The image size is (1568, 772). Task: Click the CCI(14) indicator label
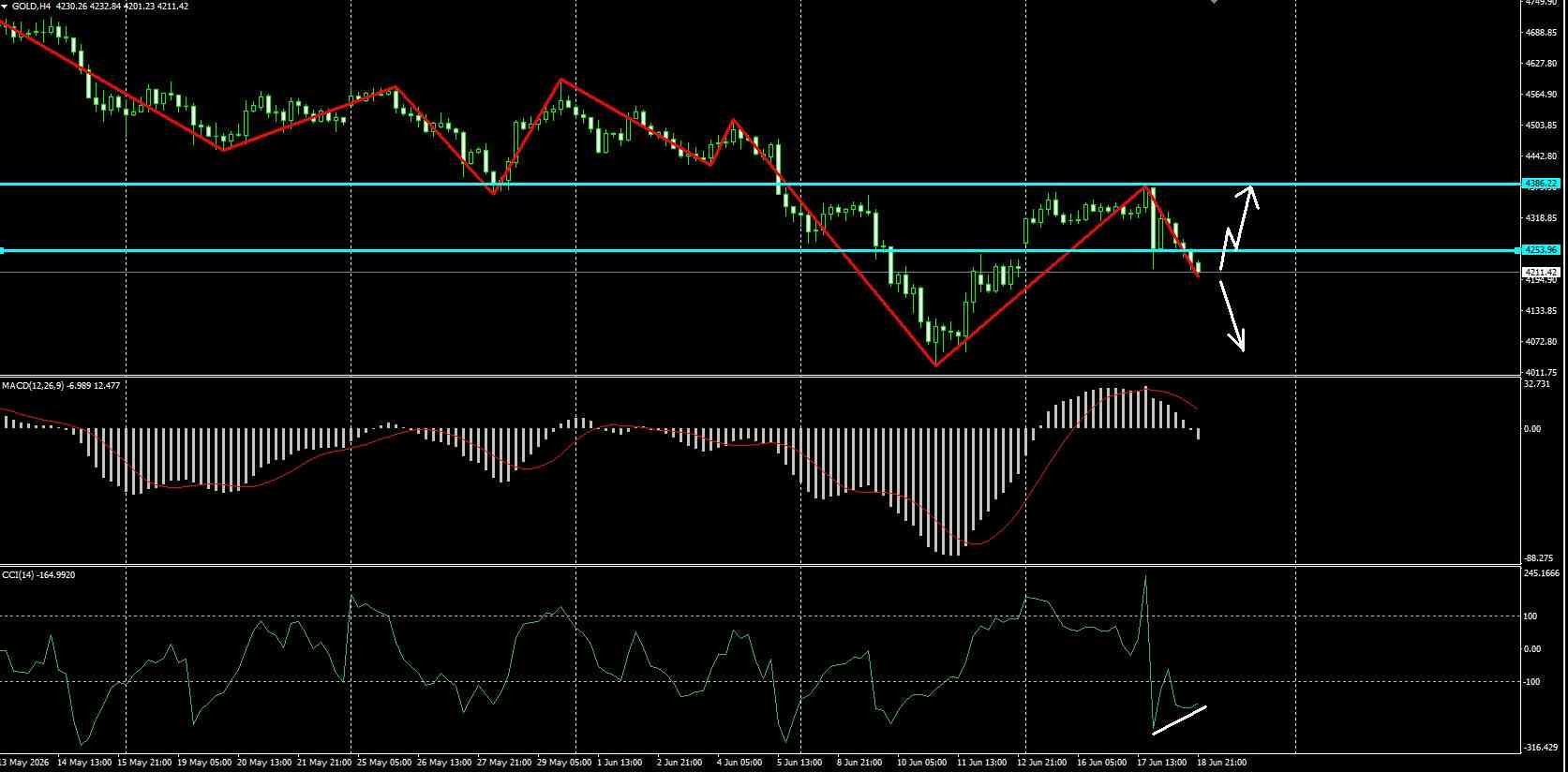[38, 574]
